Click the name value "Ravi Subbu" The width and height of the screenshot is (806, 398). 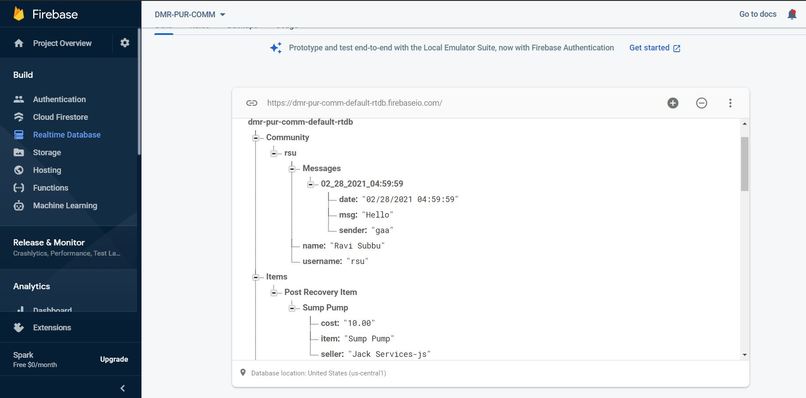coord(357,246)
